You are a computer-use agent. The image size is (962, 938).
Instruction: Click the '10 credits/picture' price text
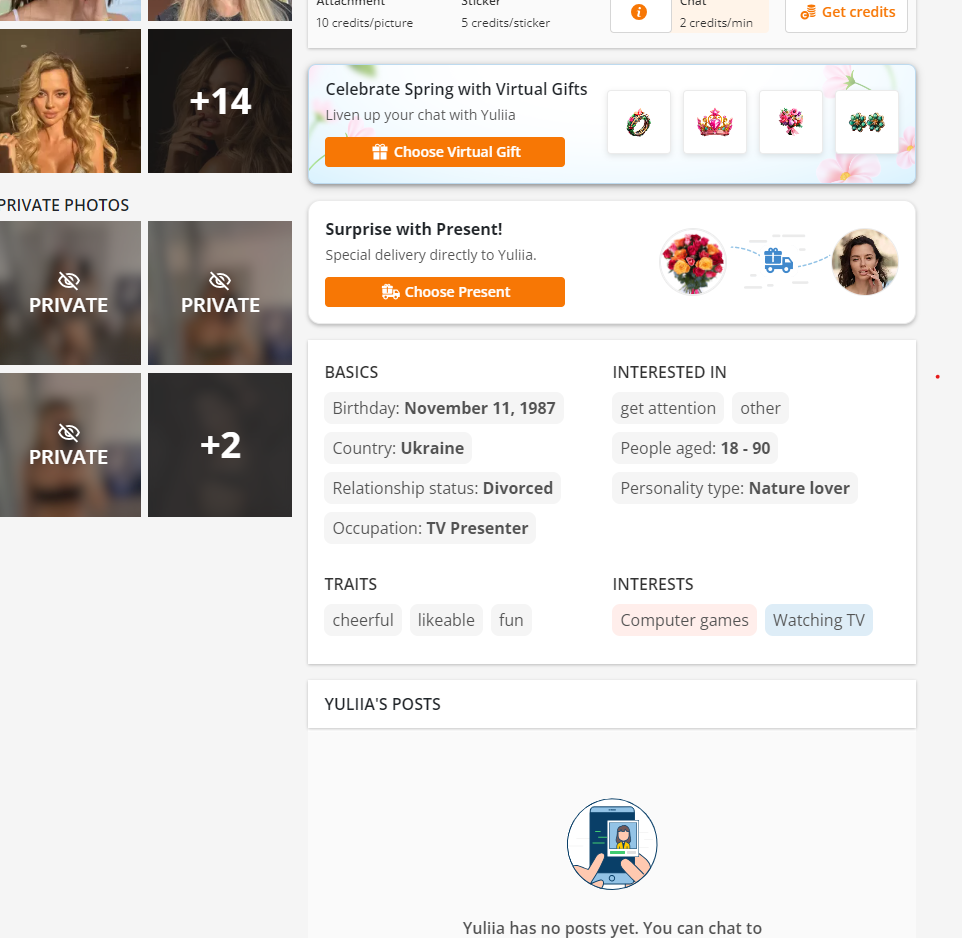tap(364, 23)
